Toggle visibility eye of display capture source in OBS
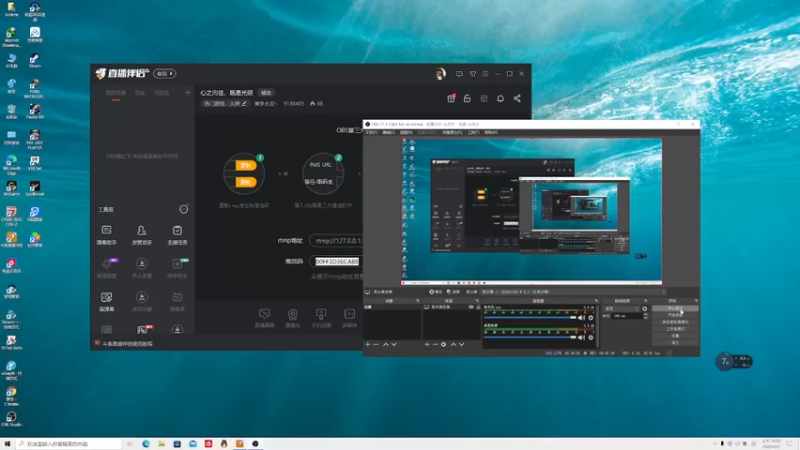Image resolution: width=800 pixels, height=450 pixels. coord(471,307)
